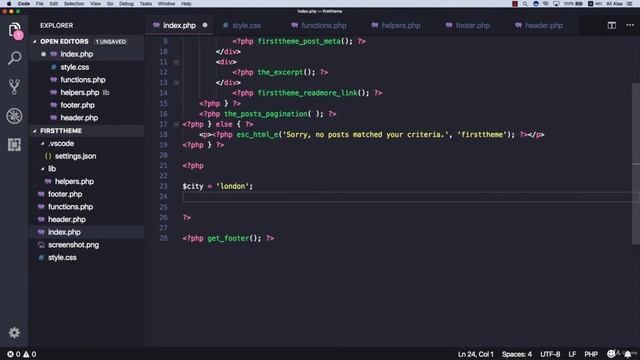Change line ending via LF status item
The height and width of the screenshot is (360, 640).
(x=572, y=354)
